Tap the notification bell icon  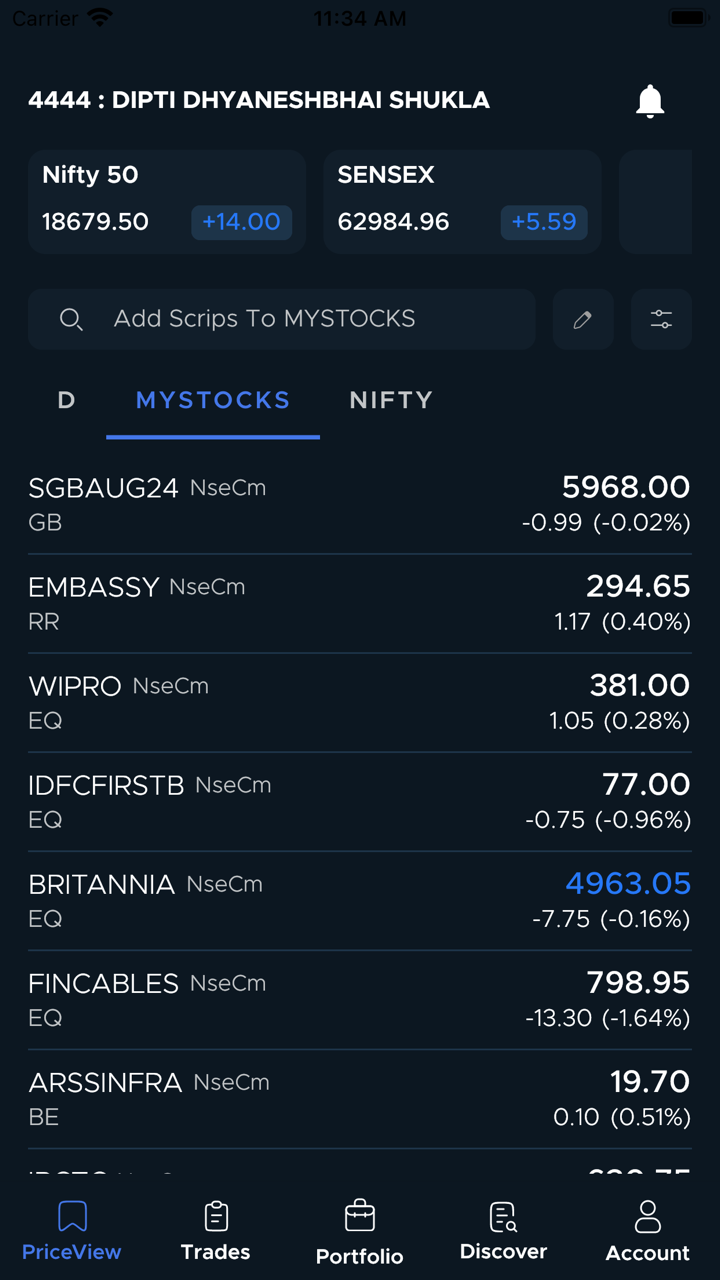650,101
